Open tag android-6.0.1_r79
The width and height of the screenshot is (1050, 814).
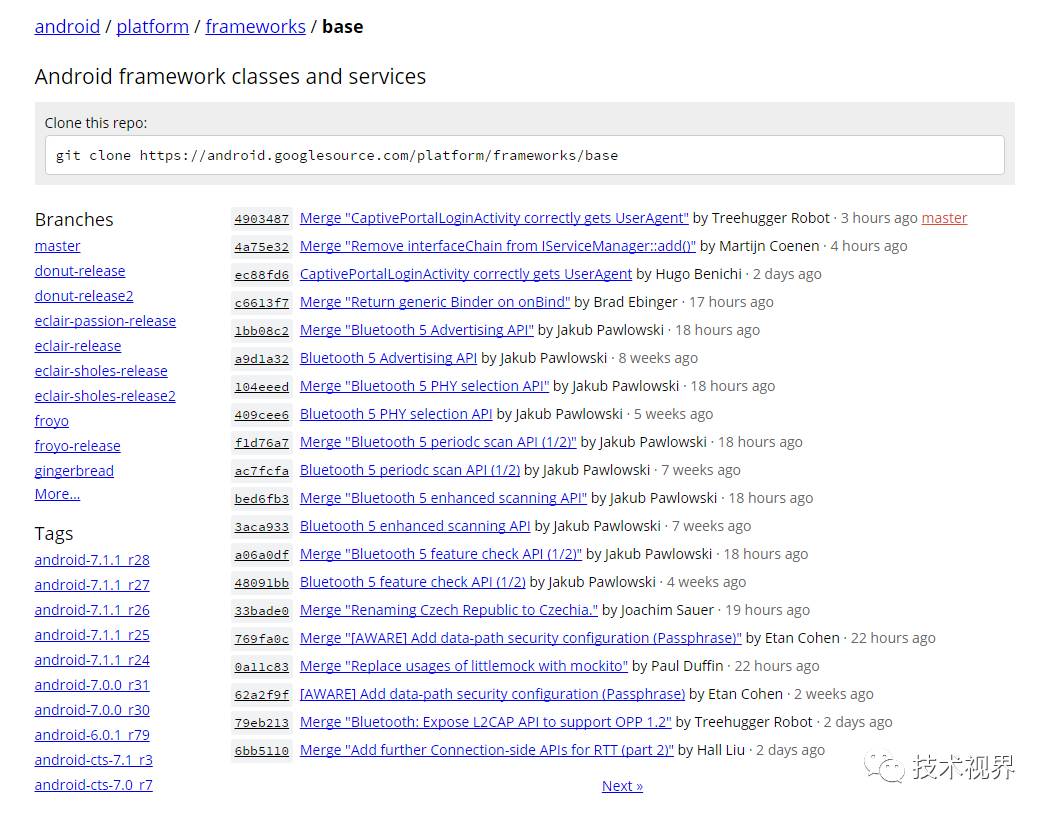tap(92, 735)
